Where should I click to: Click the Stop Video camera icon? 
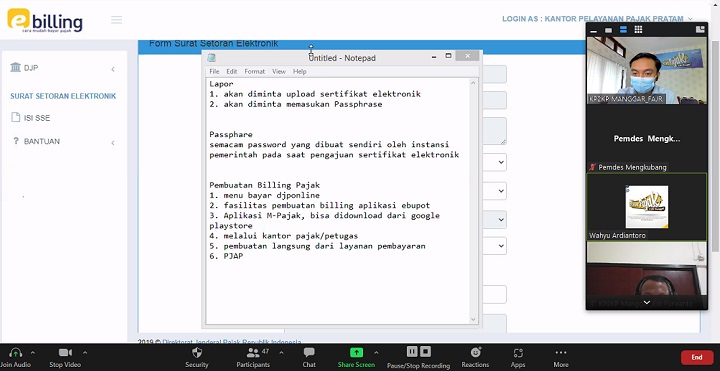(65, 353)
